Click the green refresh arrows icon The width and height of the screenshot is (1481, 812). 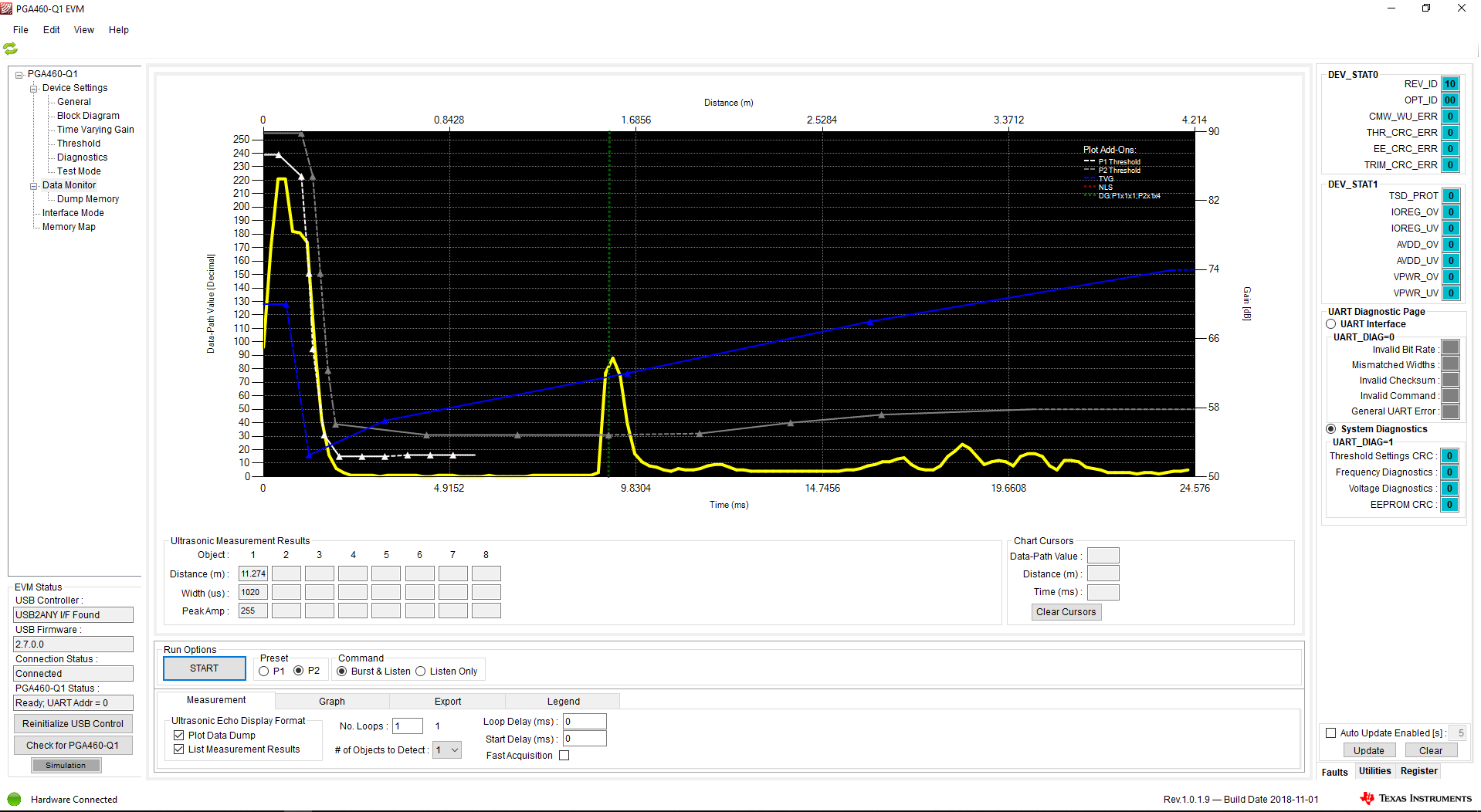coord(10,49)
